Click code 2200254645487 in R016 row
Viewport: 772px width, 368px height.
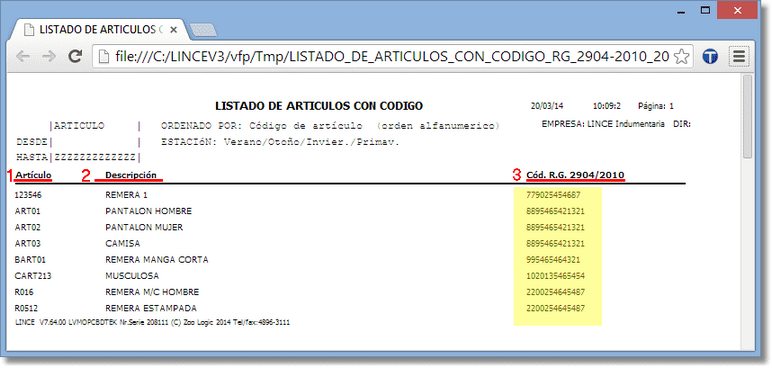(x=555, y=292)
